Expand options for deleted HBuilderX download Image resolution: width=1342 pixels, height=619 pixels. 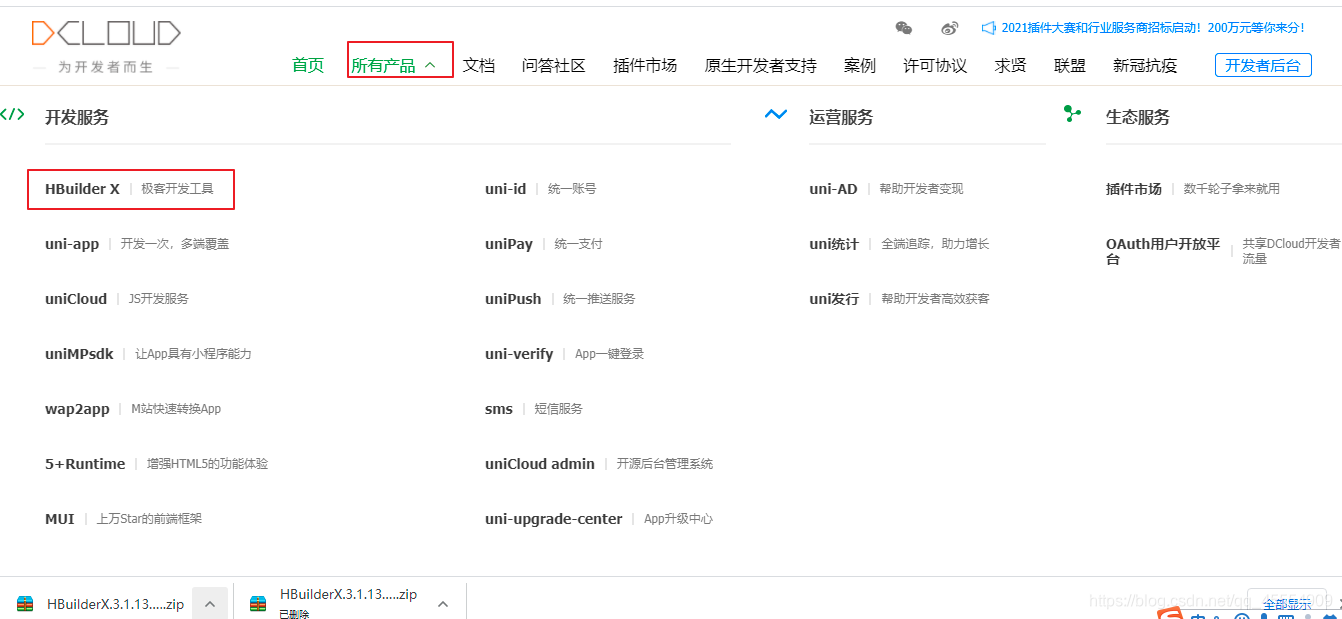click(x=443, y=604)
